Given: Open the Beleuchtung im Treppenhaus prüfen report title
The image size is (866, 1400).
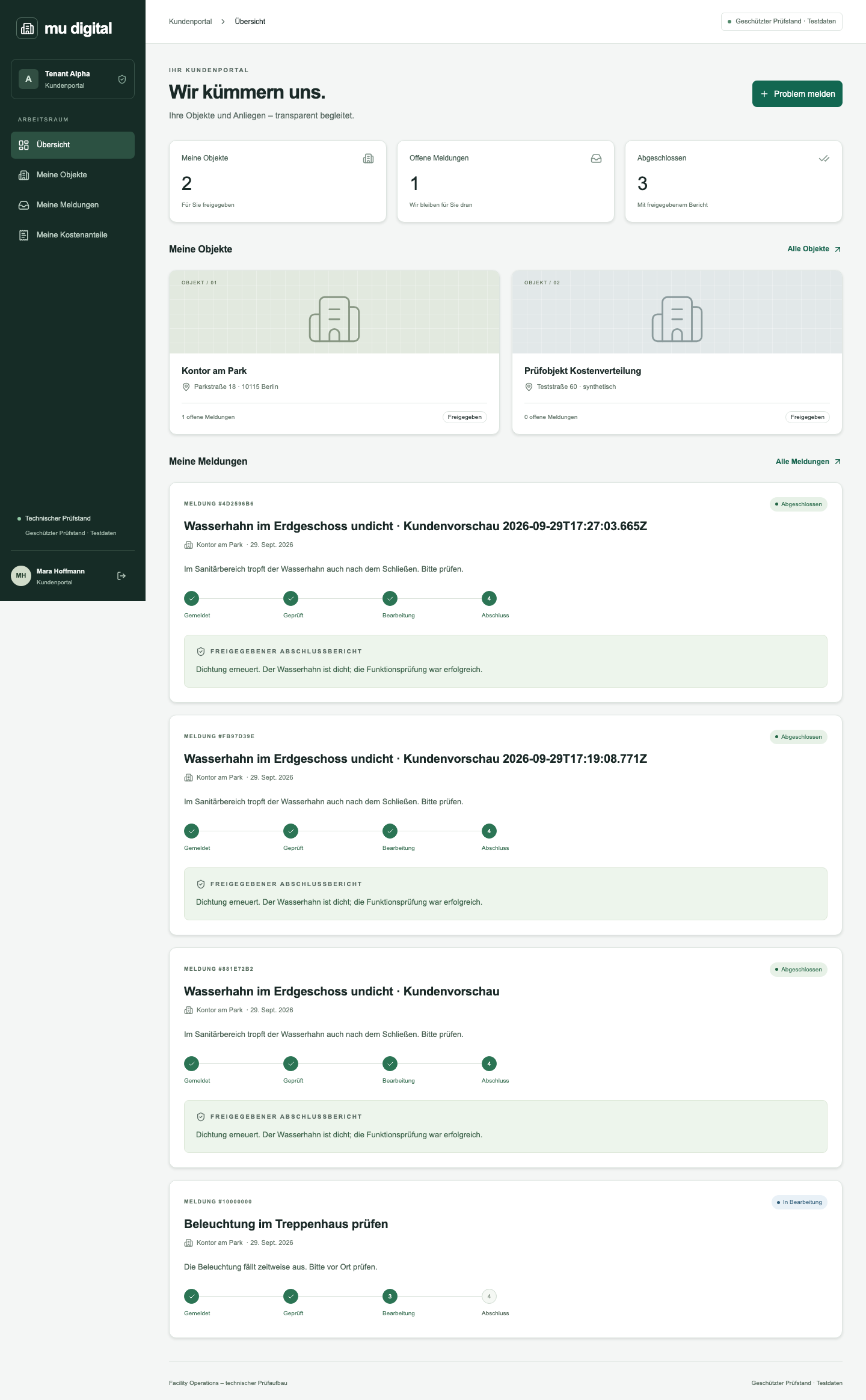Looking at the screenshot, I should click(x=286, y=1224).
